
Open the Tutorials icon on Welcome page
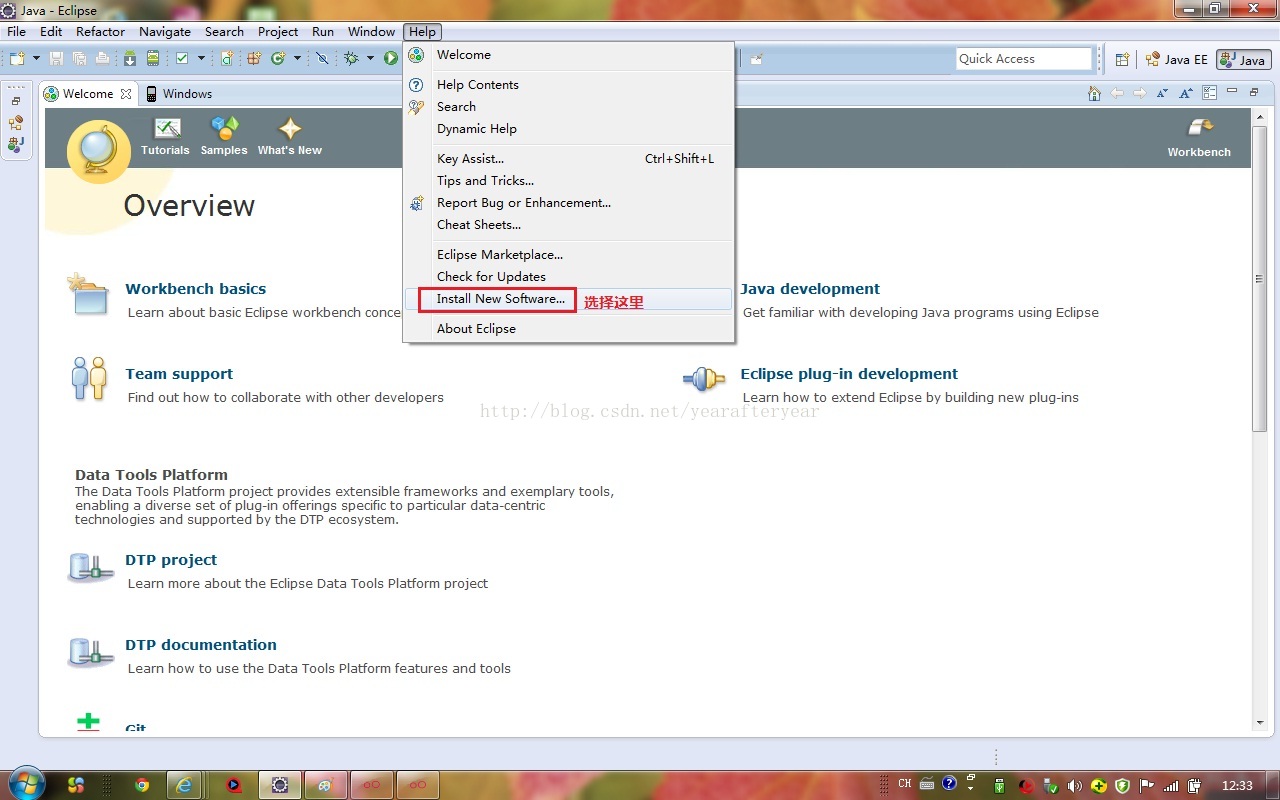[166, 128]
